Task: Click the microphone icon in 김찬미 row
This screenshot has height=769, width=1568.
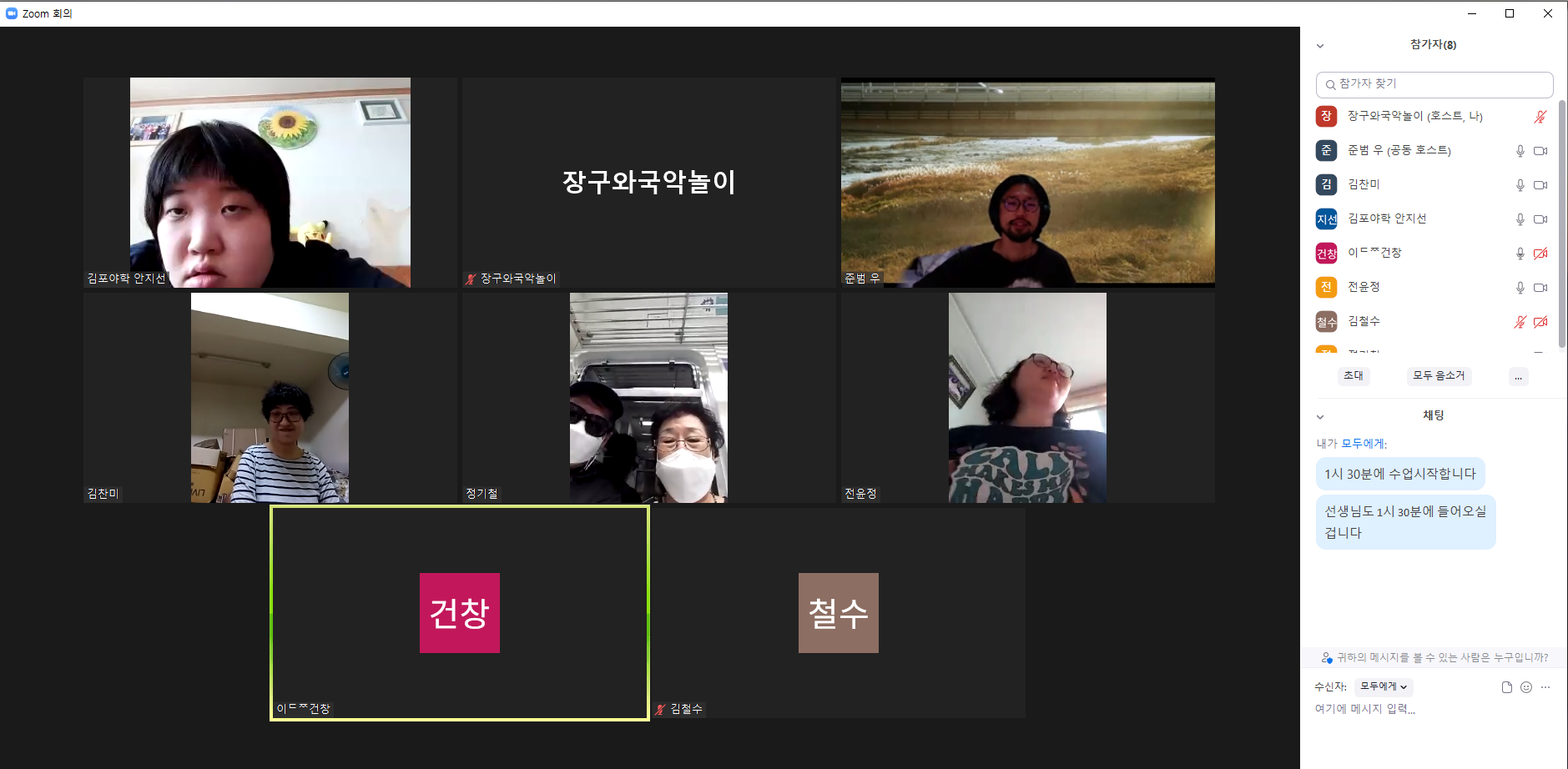Action: click(1520, 185)
